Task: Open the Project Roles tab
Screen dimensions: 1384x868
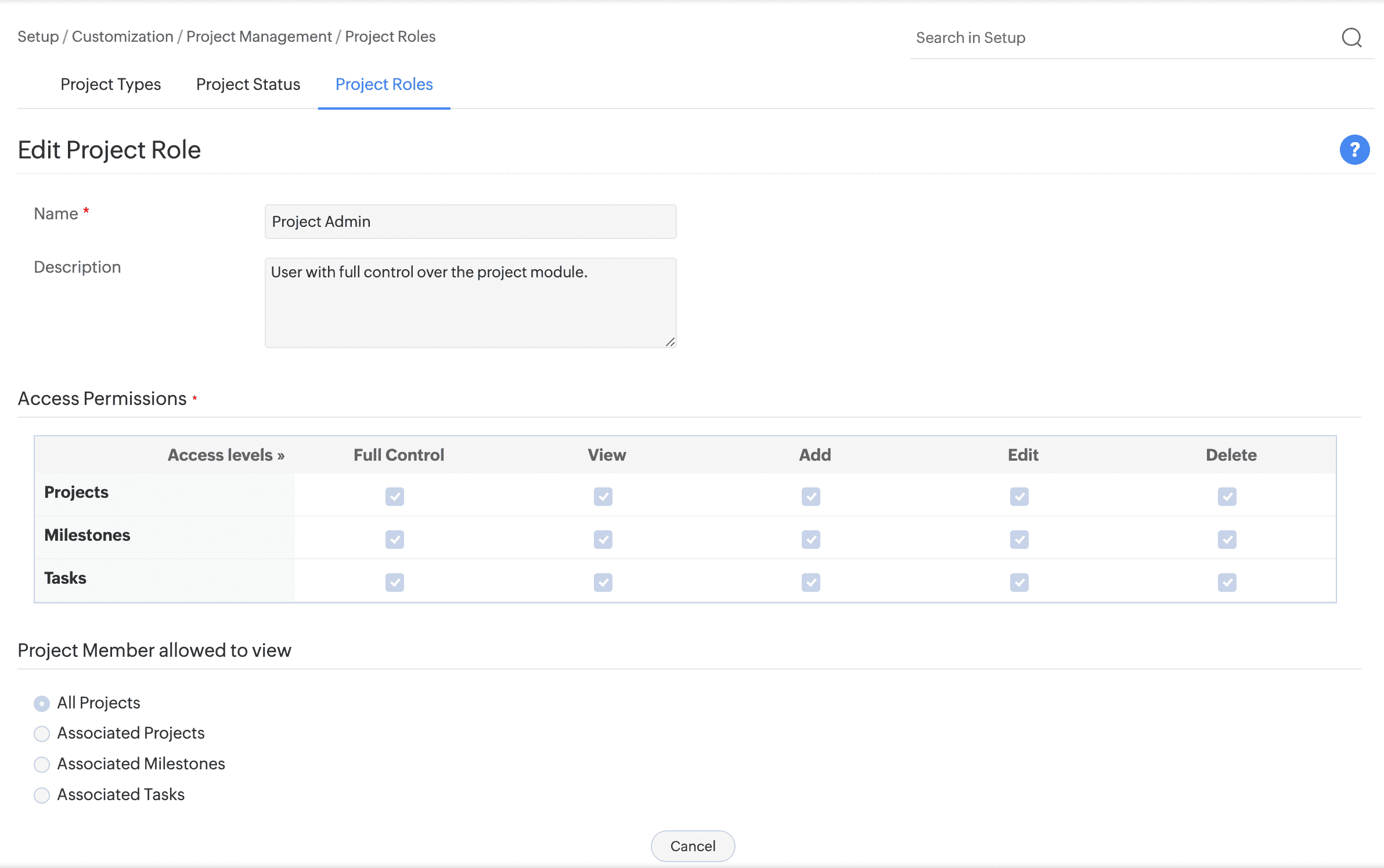Action: 384,85
